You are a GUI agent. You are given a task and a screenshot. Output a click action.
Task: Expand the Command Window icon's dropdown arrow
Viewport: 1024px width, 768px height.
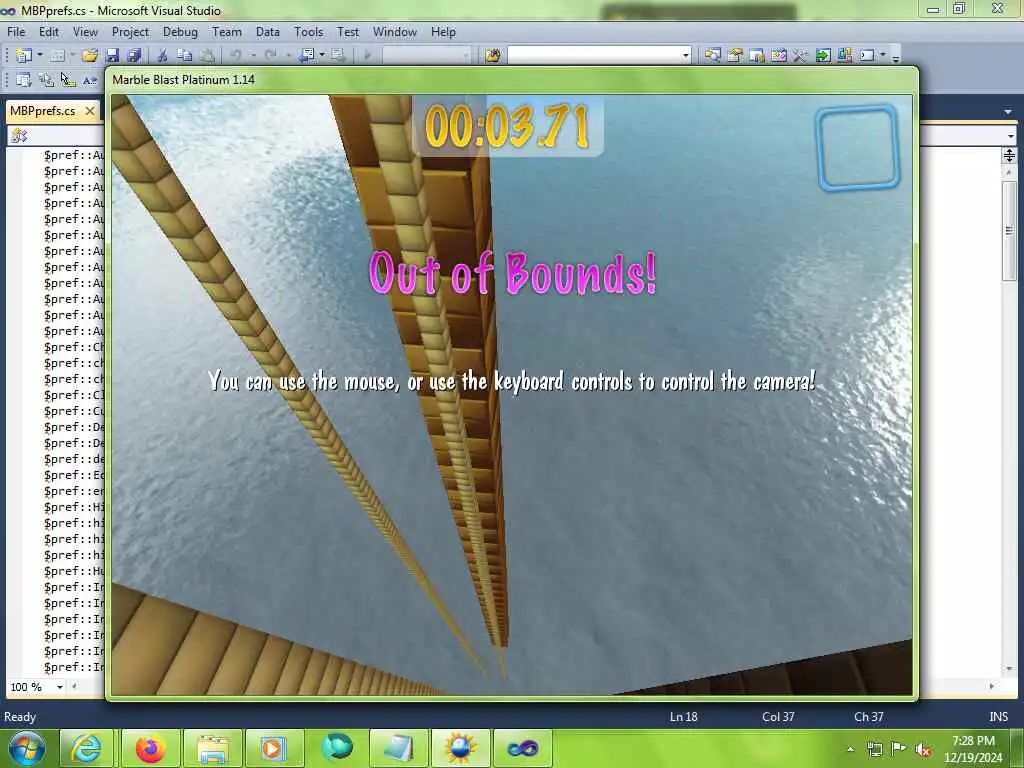click(x=883, y=56)
